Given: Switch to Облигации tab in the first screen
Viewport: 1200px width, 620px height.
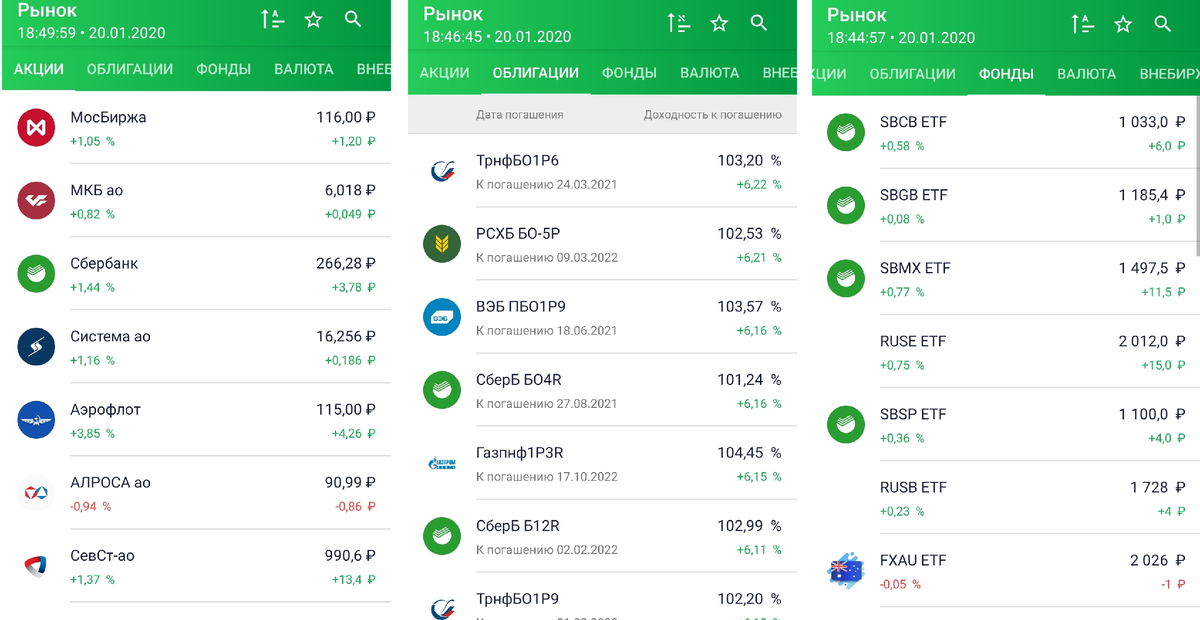Looking at the screenshot, I should point(130,69).
